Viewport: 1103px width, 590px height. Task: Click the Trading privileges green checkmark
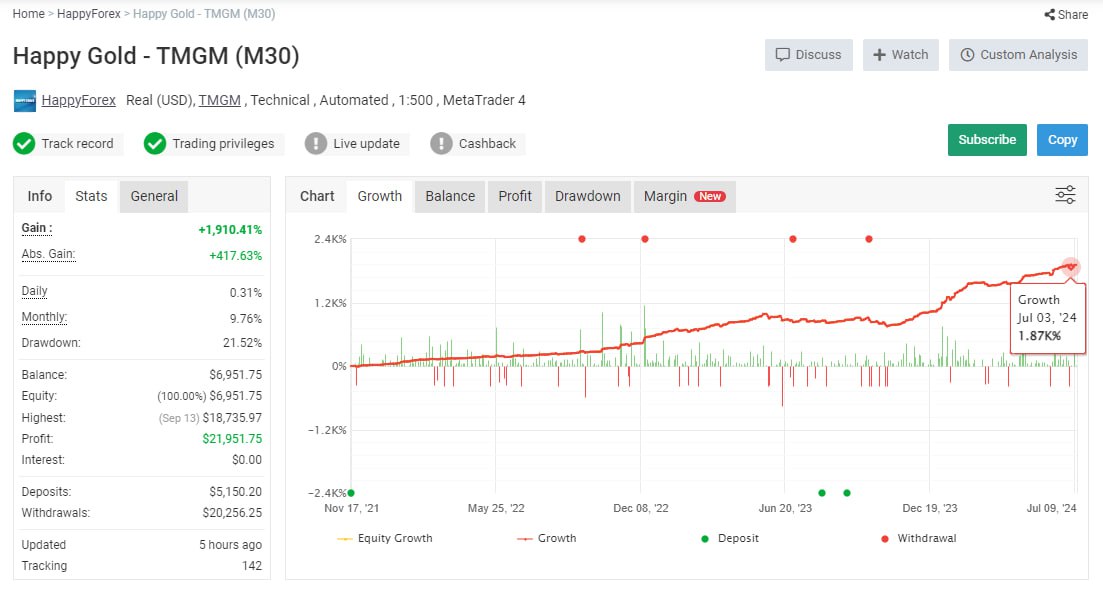(154, 144)
